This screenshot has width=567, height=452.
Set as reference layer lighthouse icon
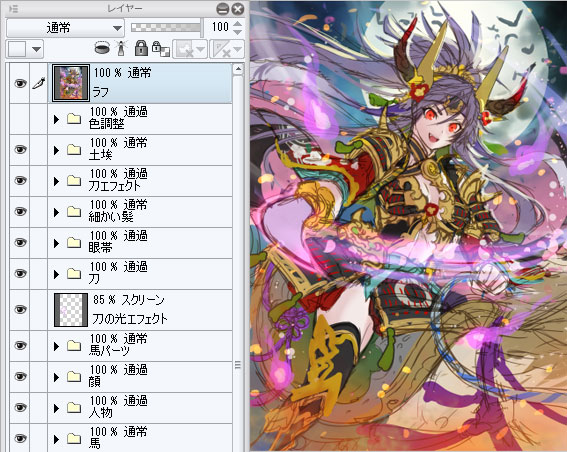point(121,48)
